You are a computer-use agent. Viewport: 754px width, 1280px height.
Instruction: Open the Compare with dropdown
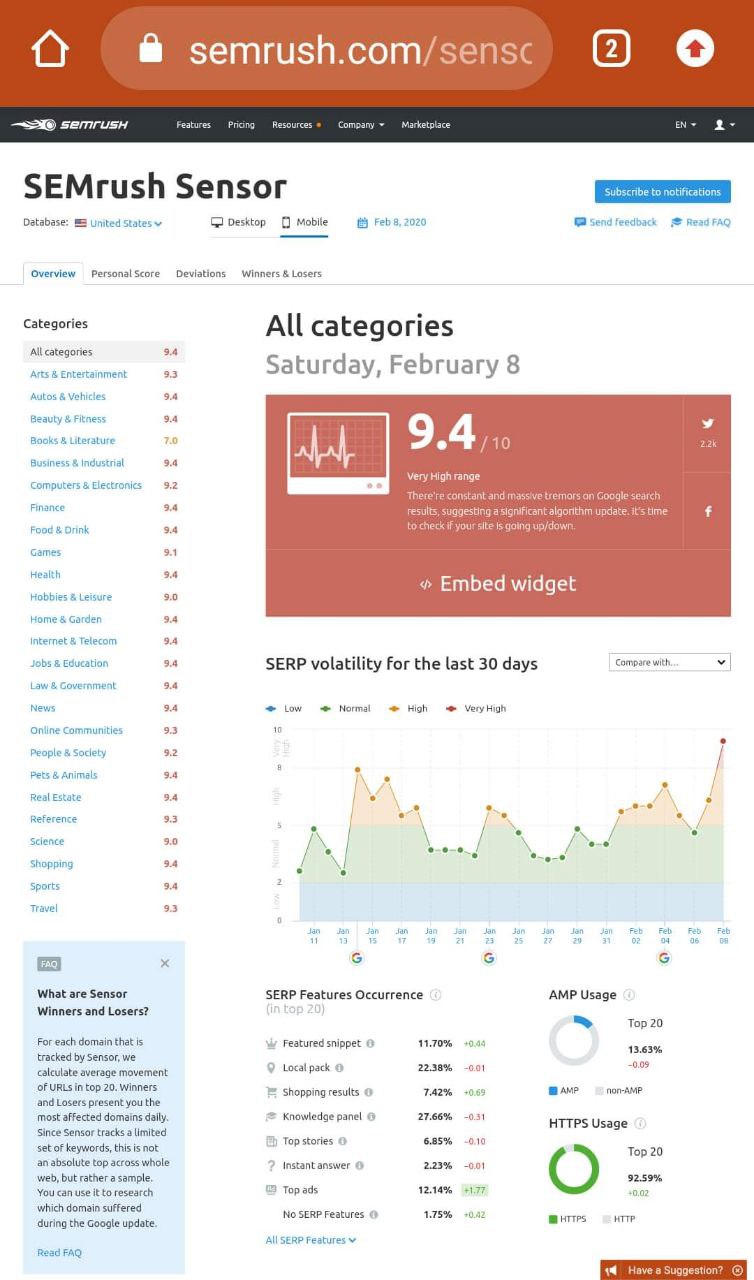(669, 662)
